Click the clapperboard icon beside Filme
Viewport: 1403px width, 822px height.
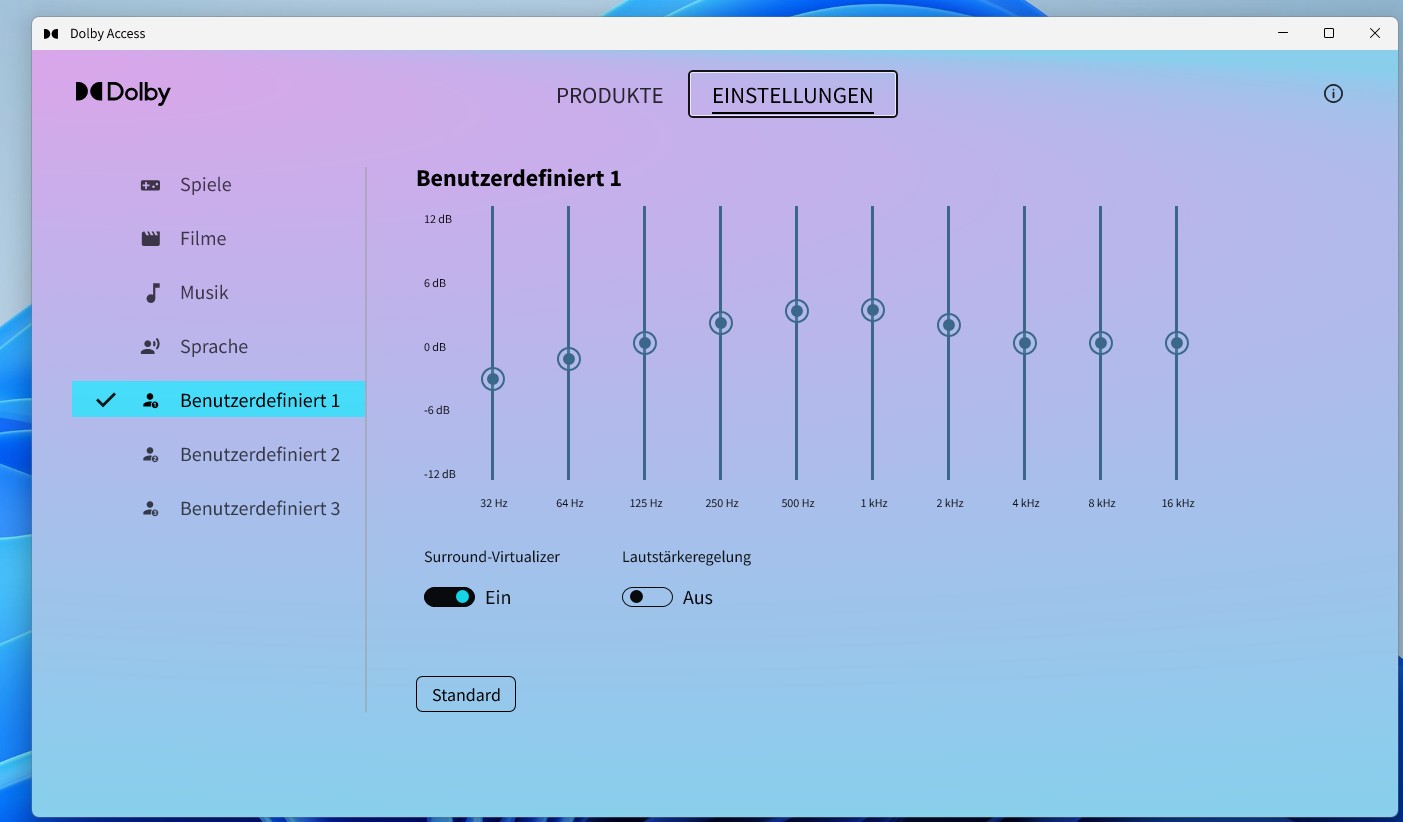150,239
